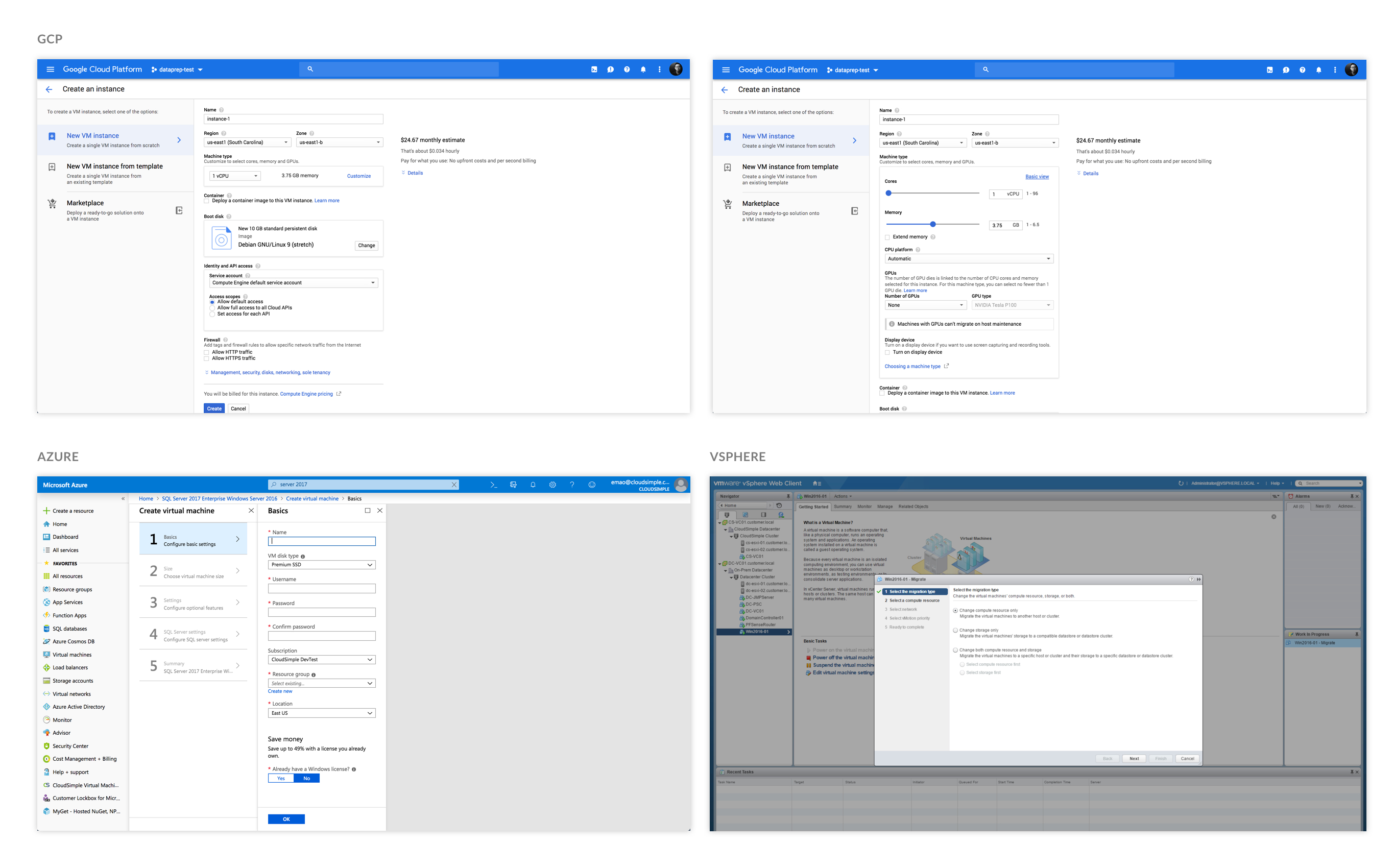Choose Yes for existing Windows license in Azure

(281, 779)
